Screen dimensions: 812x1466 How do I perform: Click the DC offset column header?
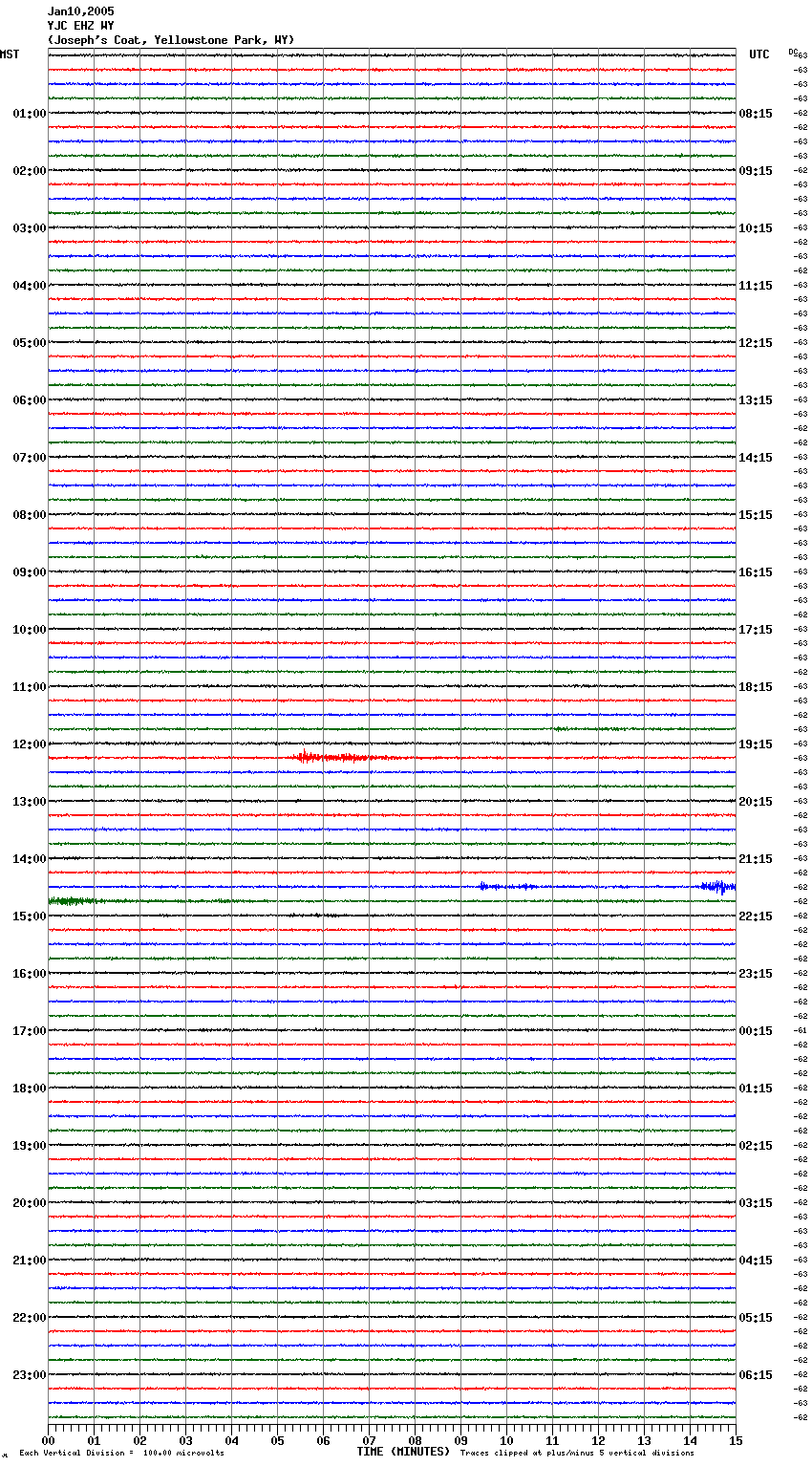794,52
